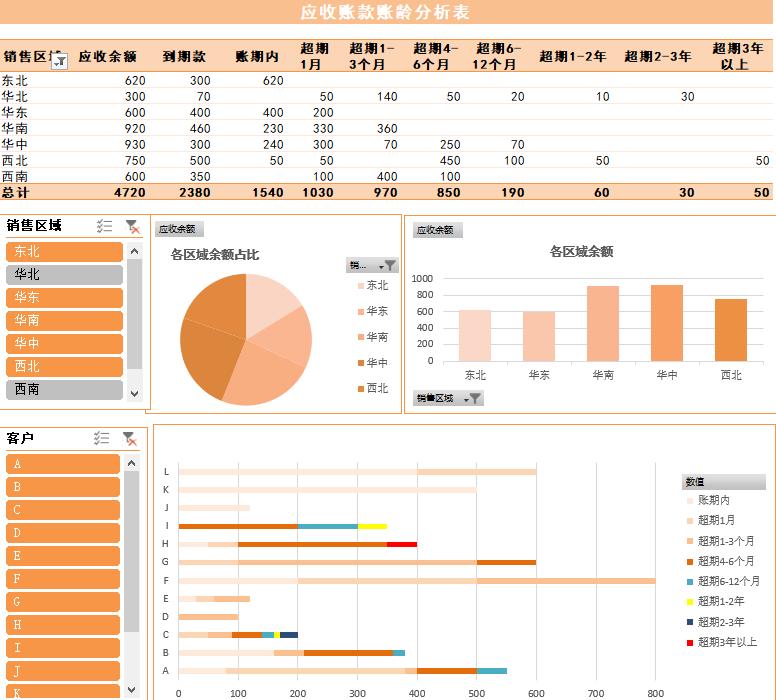
Task: Click the 东北 legend swatch in the pie chart
Action: 361,286
